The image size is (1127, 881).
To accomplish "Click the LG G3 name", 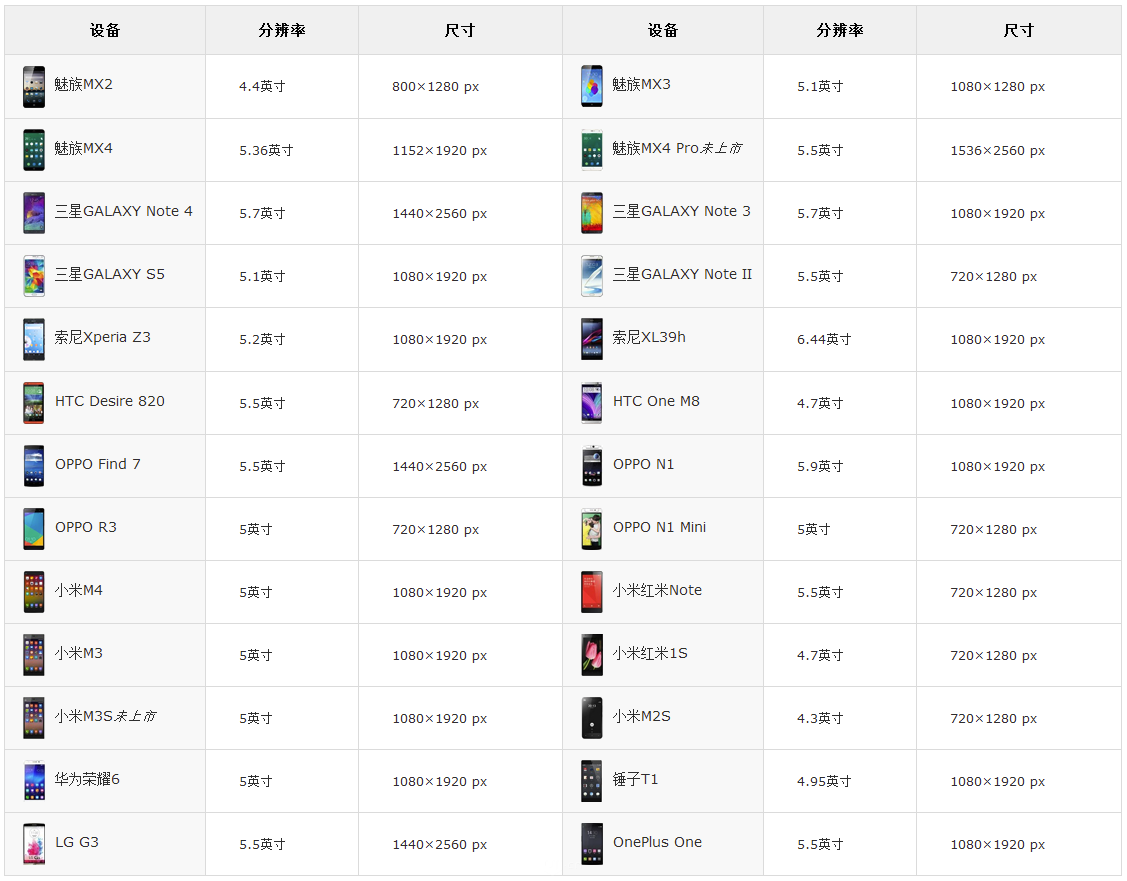I will coord(77,842).
